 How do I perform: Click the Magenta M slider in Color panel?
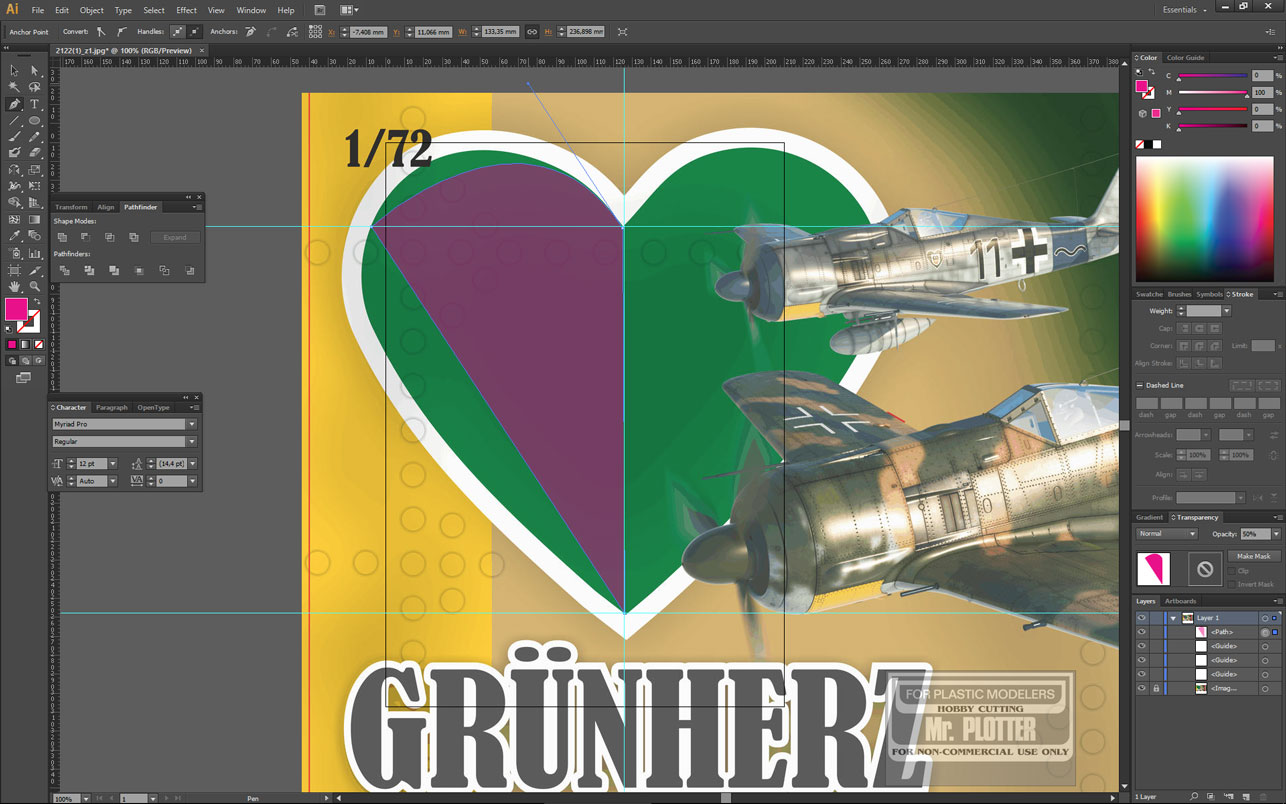pyautogui.click(x=1213, y=92)
